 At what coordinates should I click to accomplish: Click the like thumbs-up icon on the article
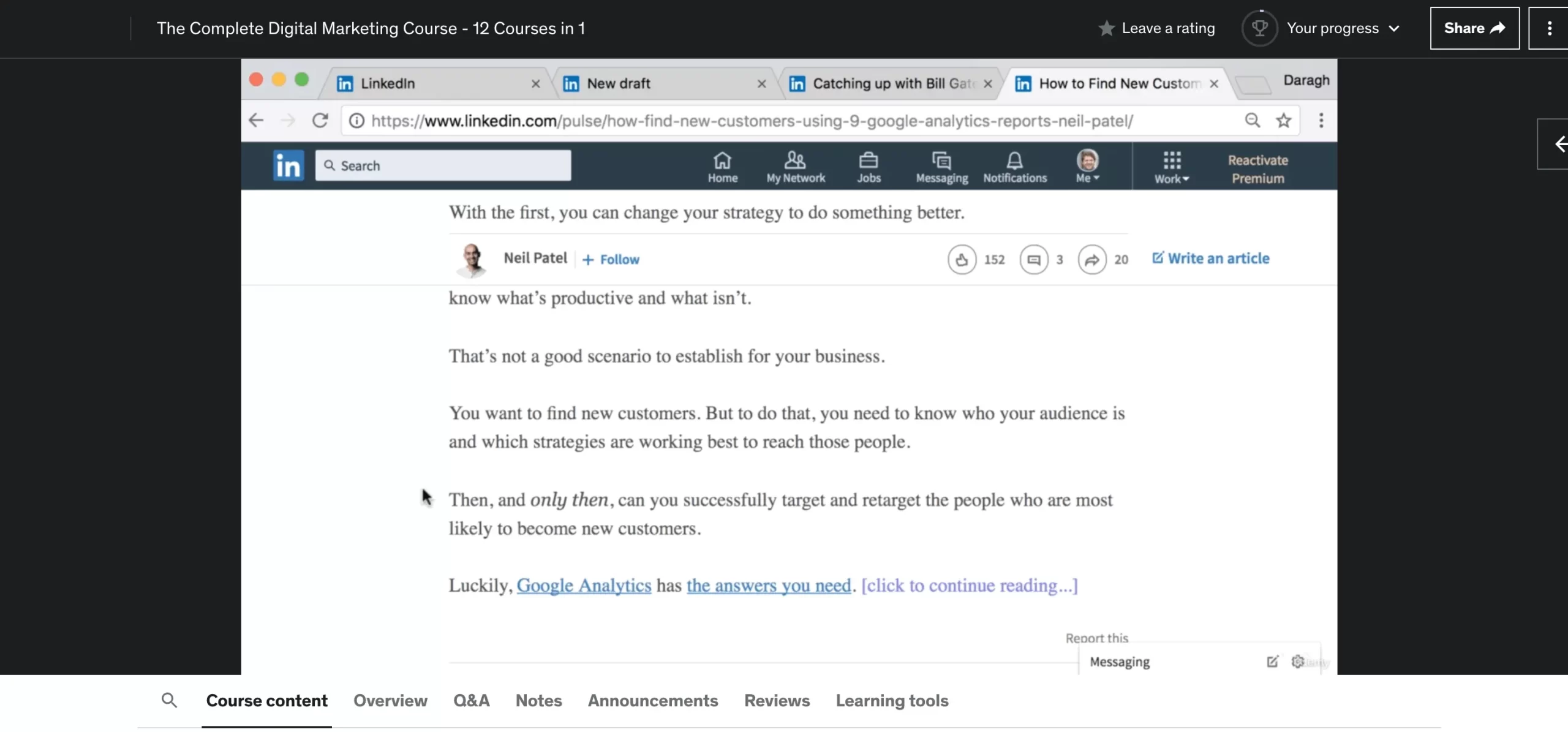pyautogui.click(x=962, y=260)
